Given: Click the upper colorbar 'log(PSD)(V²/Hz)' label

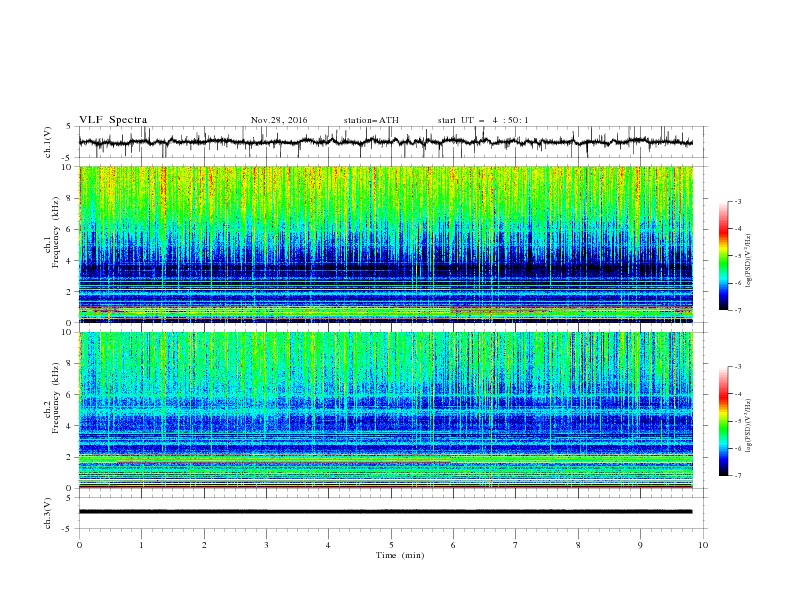Looking at the screenshot, I should (x=749, y=261).
